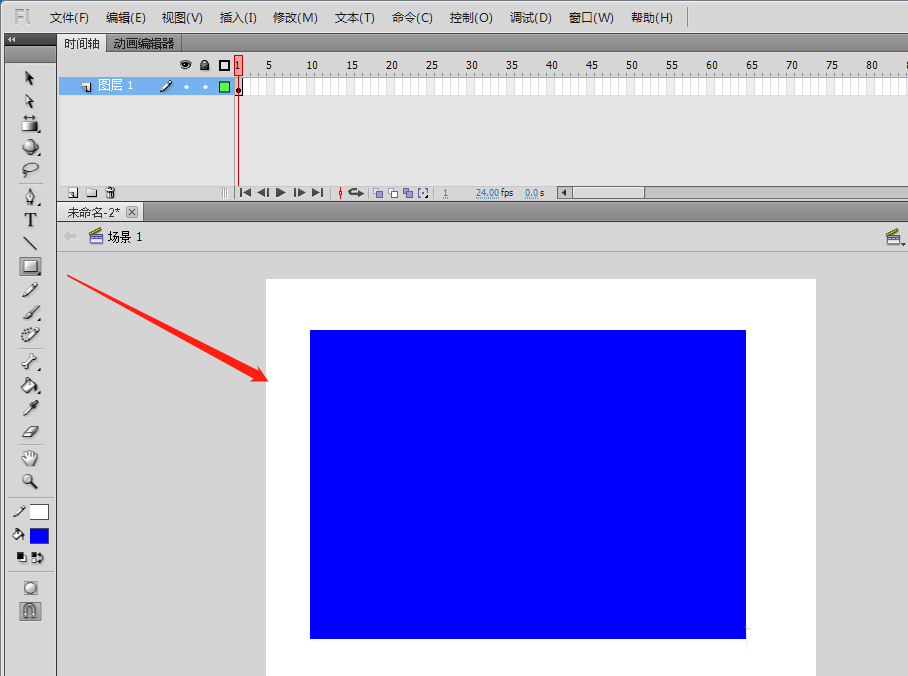Viewport: 908px width, 676px height.
Task: Select the Free Transform tool
Action: (x=30, y=123)
